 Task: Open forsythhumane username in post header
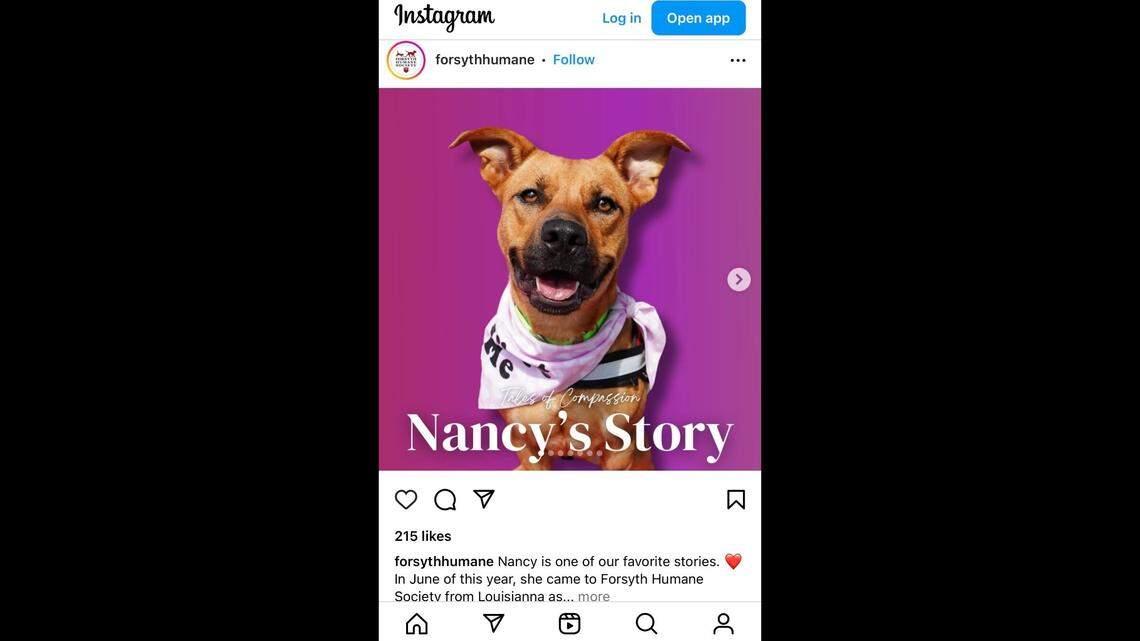click(485, 60)
